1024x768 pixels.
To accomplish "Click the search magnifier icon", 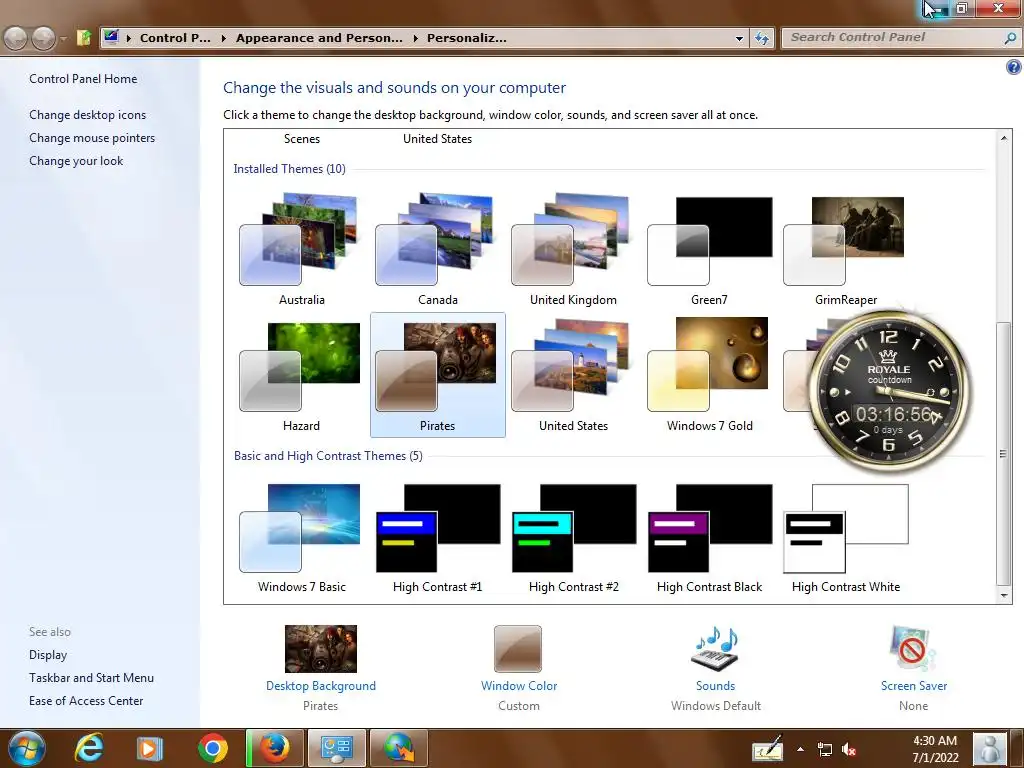I will pyautogui.click(x=1010, y=38).
